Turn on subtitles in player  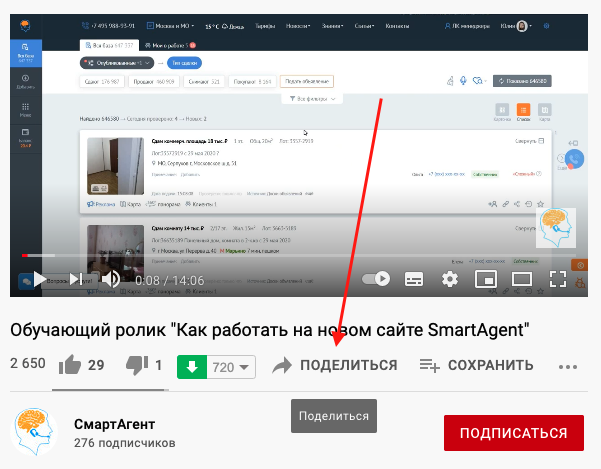tap(414, 279)
